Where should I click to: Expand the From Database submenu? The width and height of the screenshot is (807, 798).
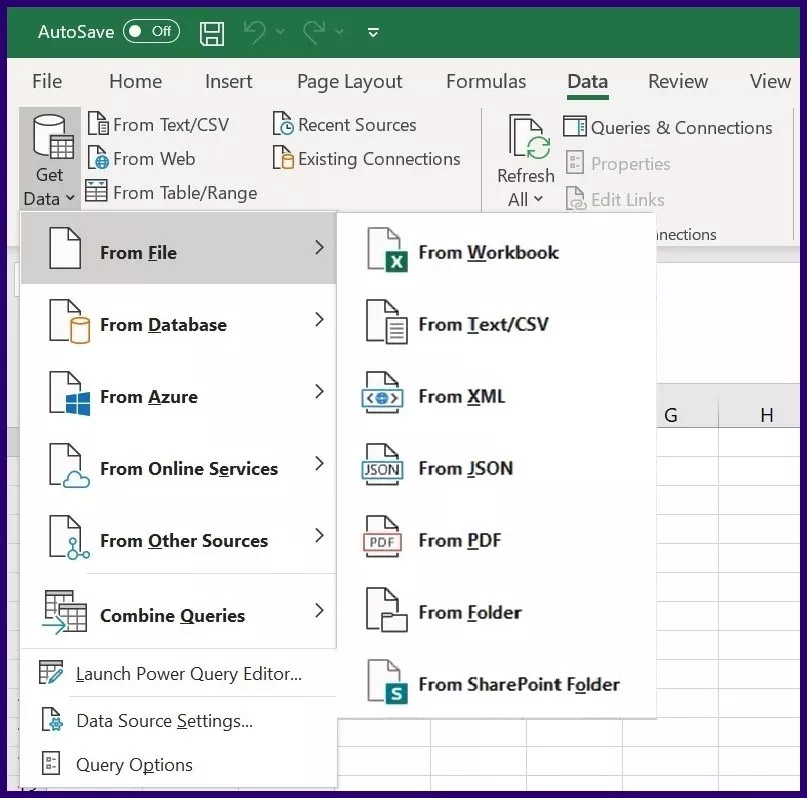(x=178, y=324)
